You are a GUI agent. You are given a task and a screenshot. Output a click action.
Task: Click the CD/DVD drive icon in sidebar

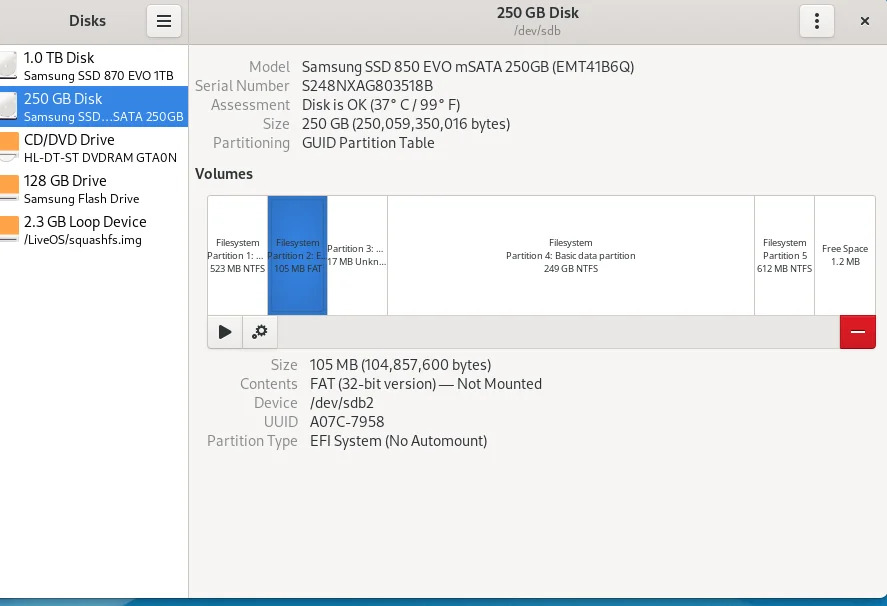11,147
